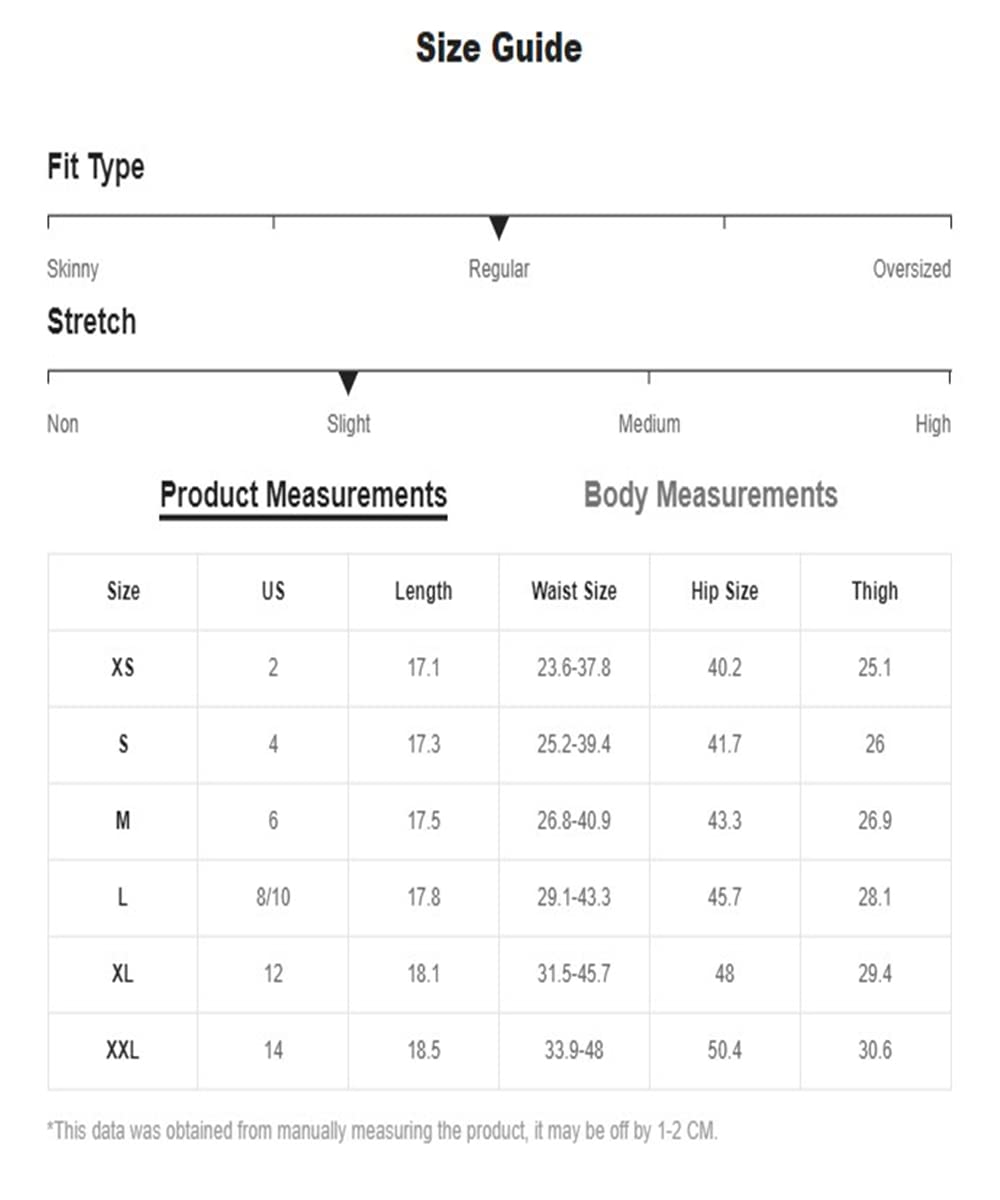Click the S row thigh value 26
This screenshot has width=1000, height=1200.
tap(875, 744)
